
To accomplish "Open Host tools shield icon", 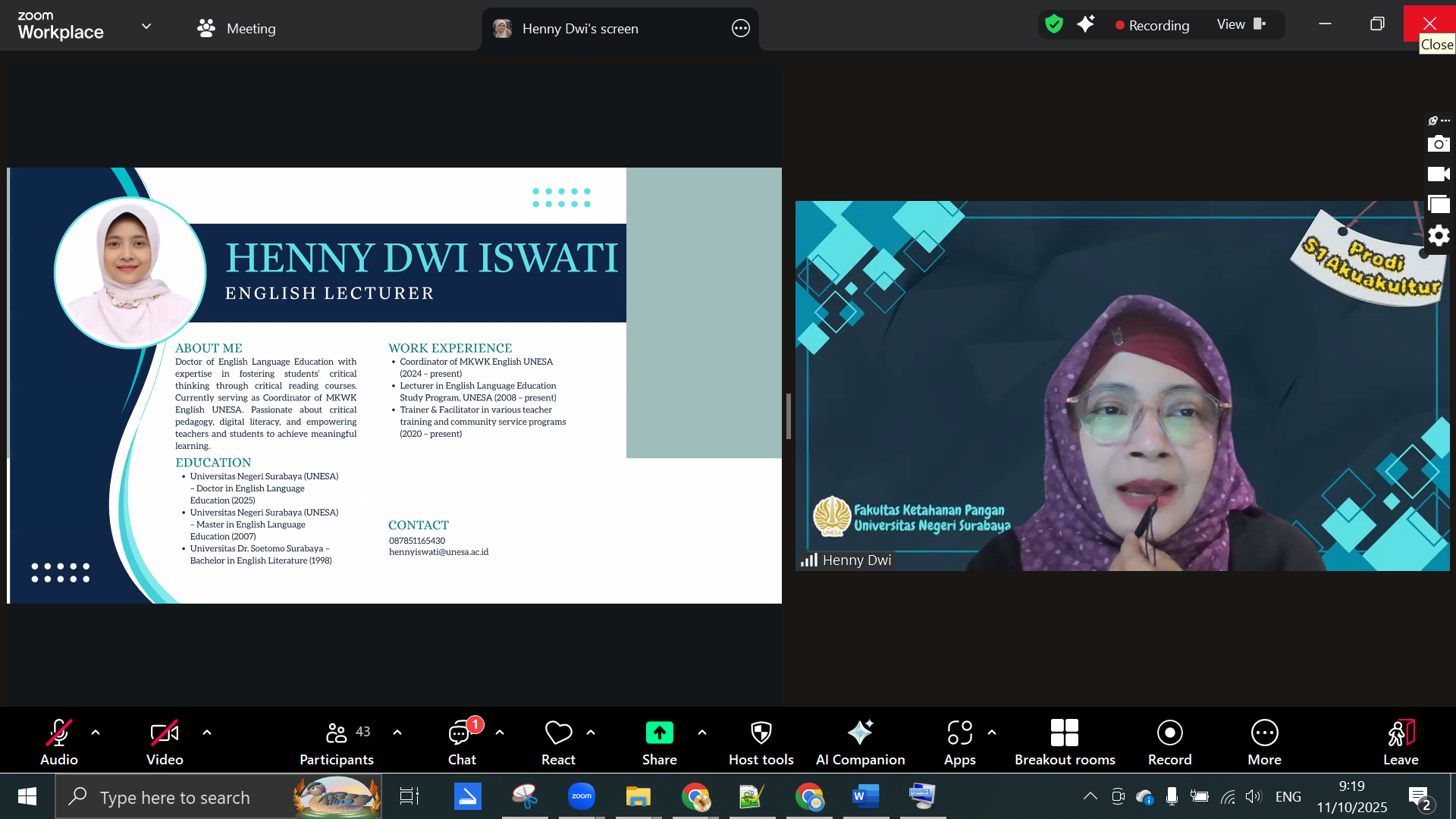I will point(761,742).
